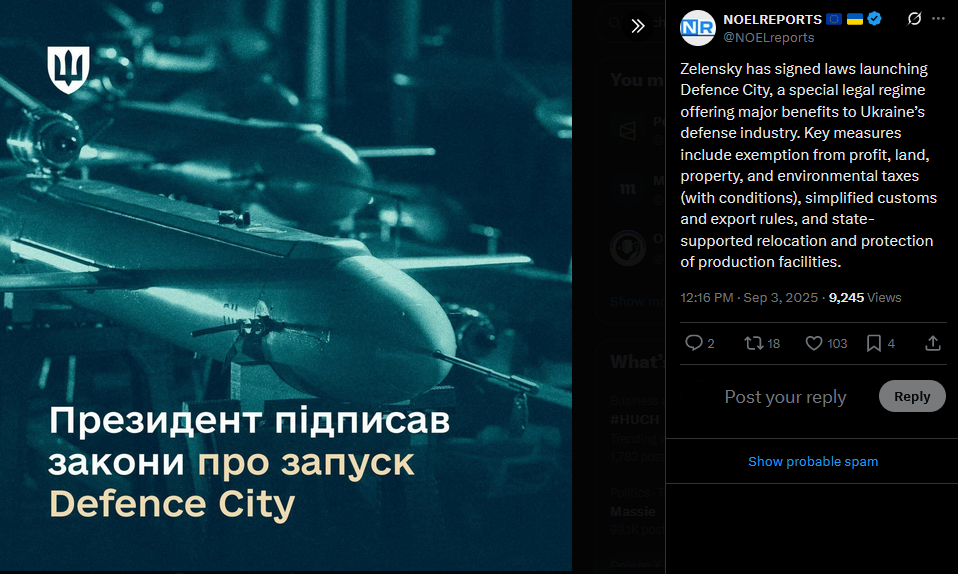Open the three-dot more options menu
This screenshot has width=958, height=574.
[938, 19]
